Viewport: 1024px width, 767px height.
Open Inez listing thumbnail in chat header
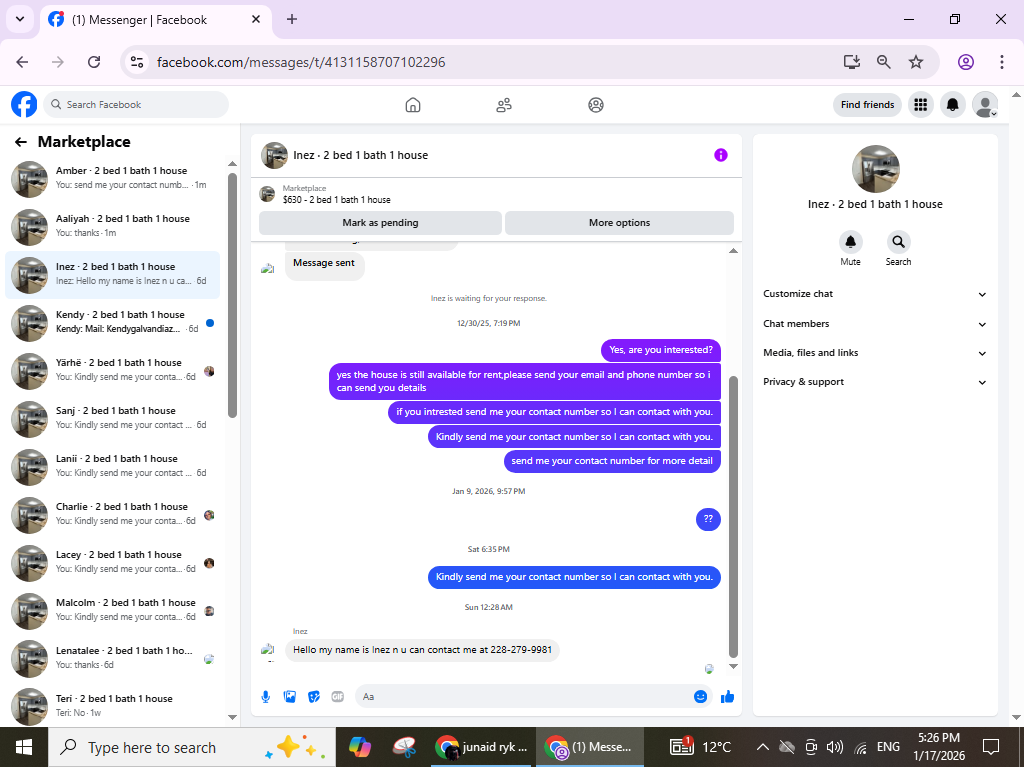point(274,155)
